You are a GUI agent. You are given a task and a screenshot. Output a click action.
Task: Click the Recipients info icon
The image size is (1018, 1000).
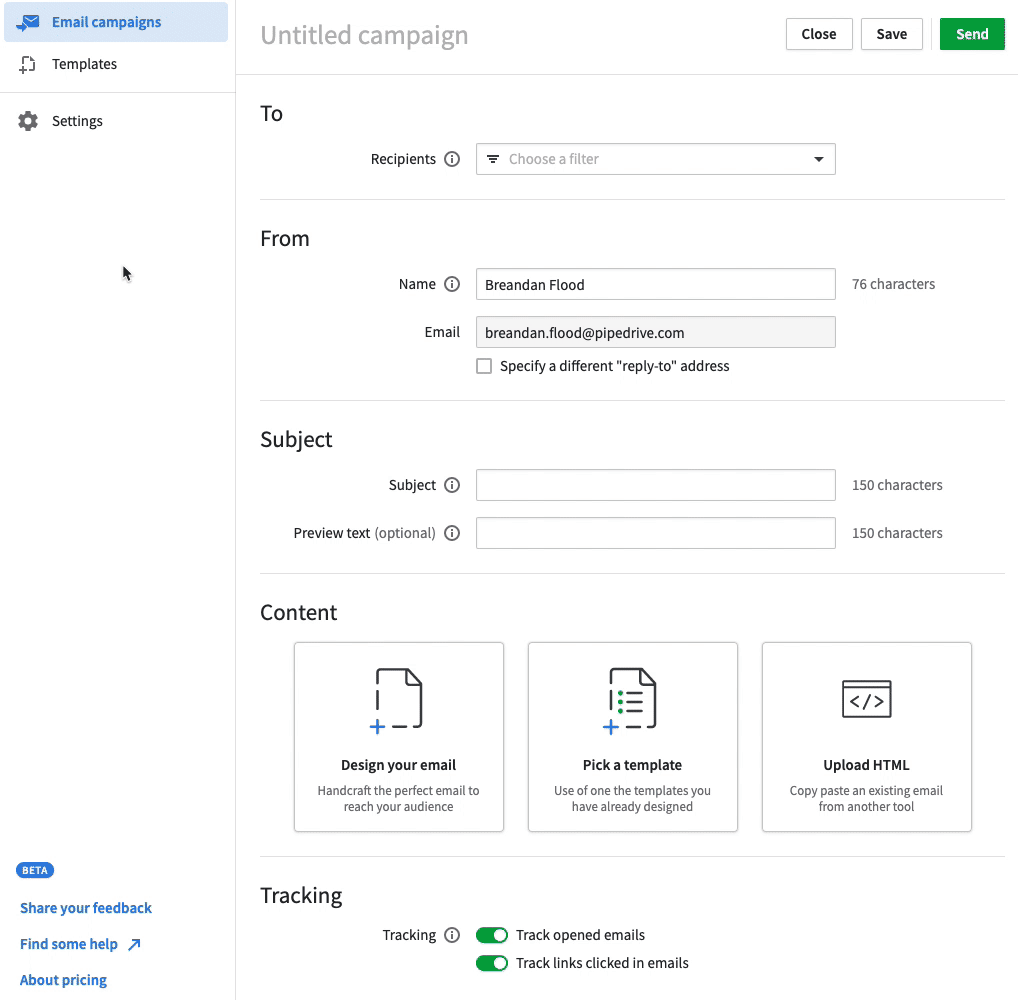[452, 158]
